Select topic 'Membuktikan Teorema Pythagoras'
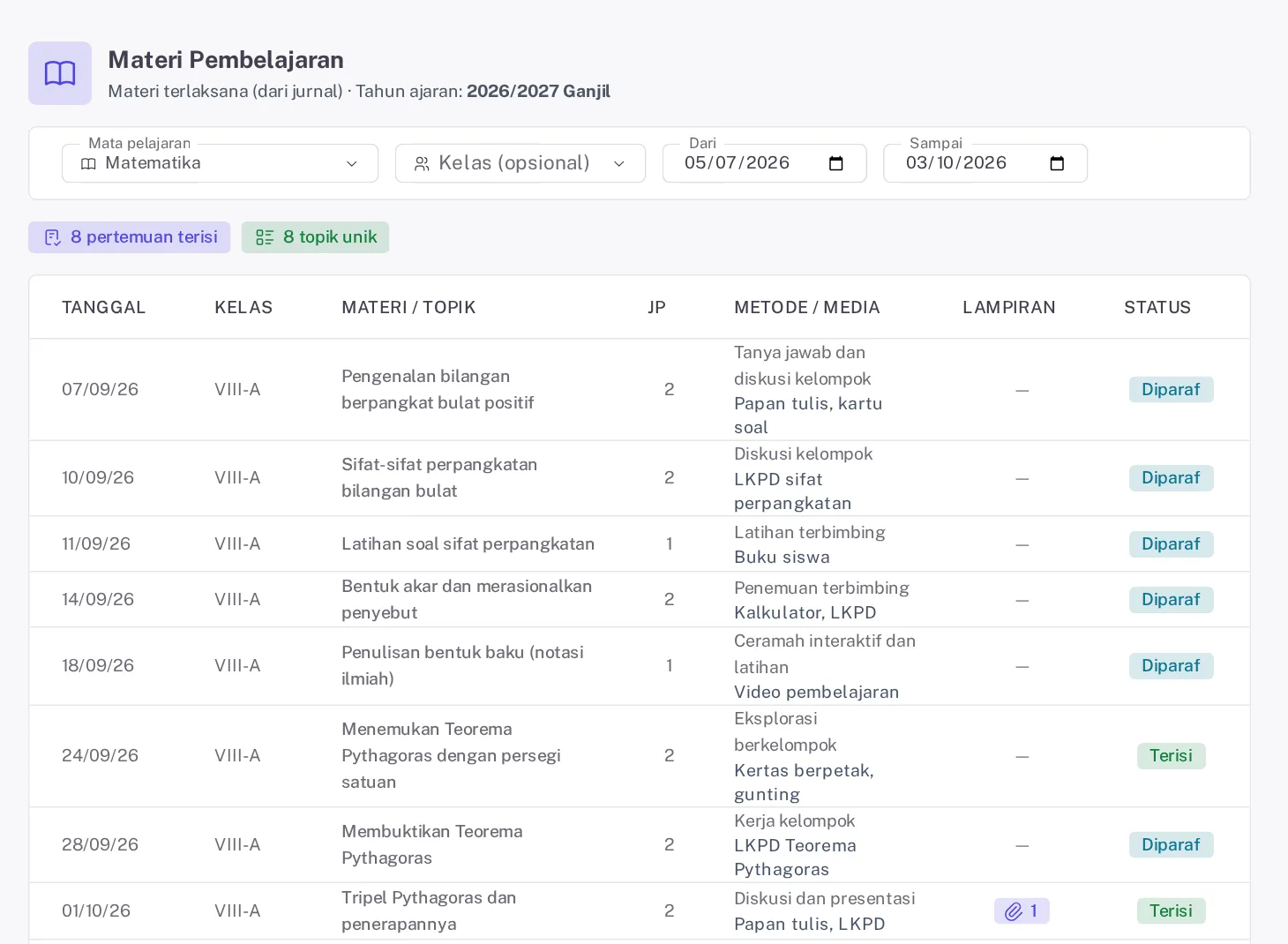The width and height of the screenshot is (1288, 944). pos(432,845)
